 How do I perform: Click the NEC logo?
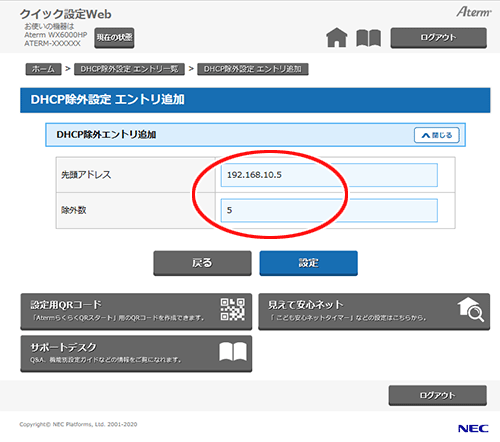[473, 428]
